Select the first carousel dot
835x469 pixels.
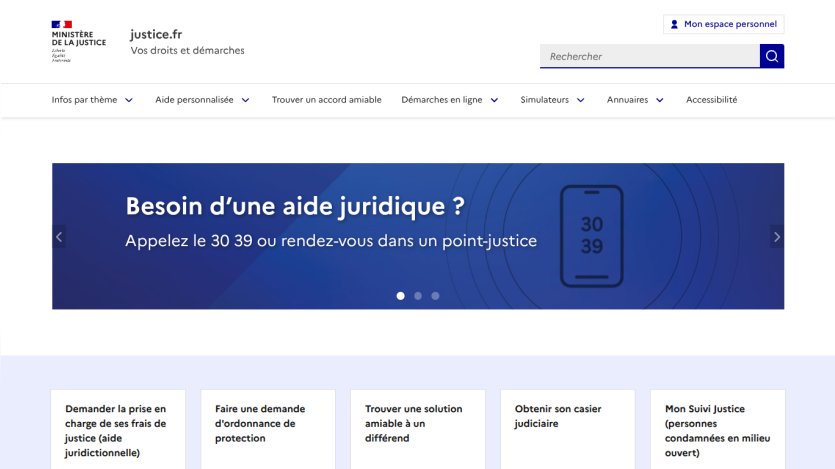(x=400, y=296)
